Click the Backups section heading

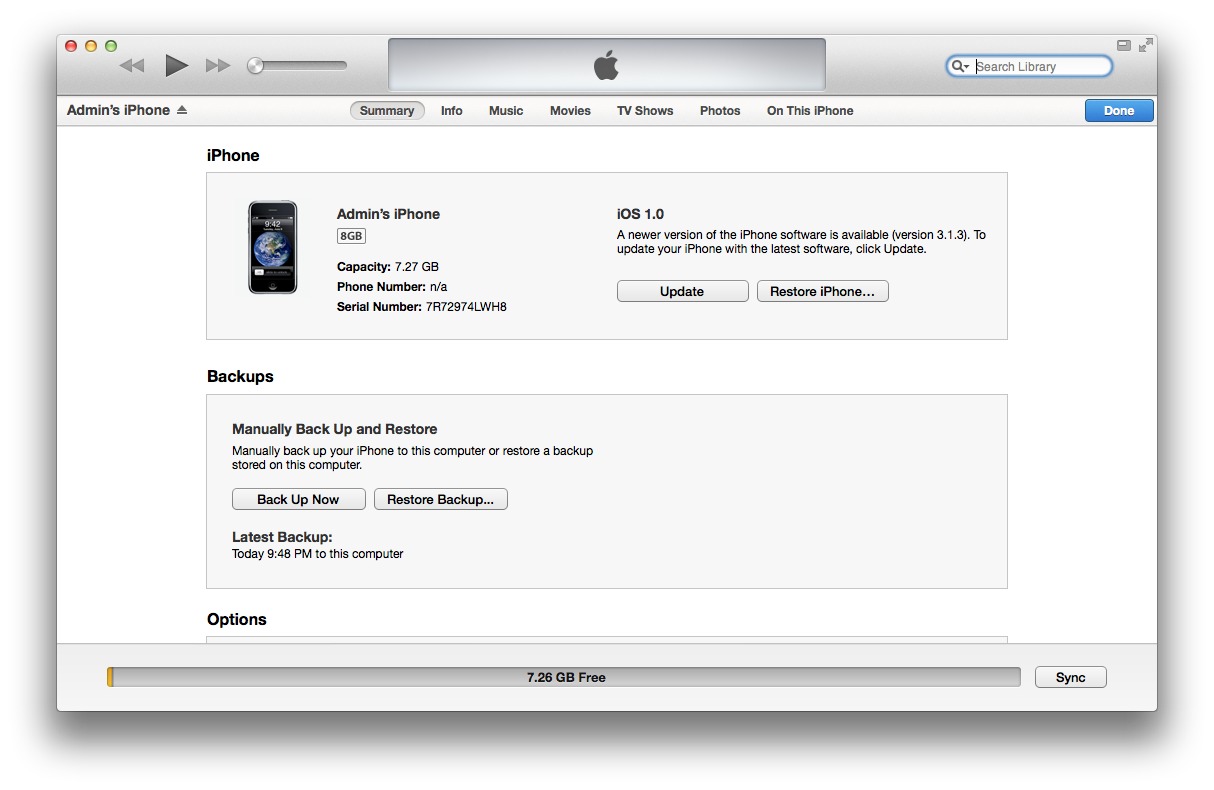(x=240, y=377)
